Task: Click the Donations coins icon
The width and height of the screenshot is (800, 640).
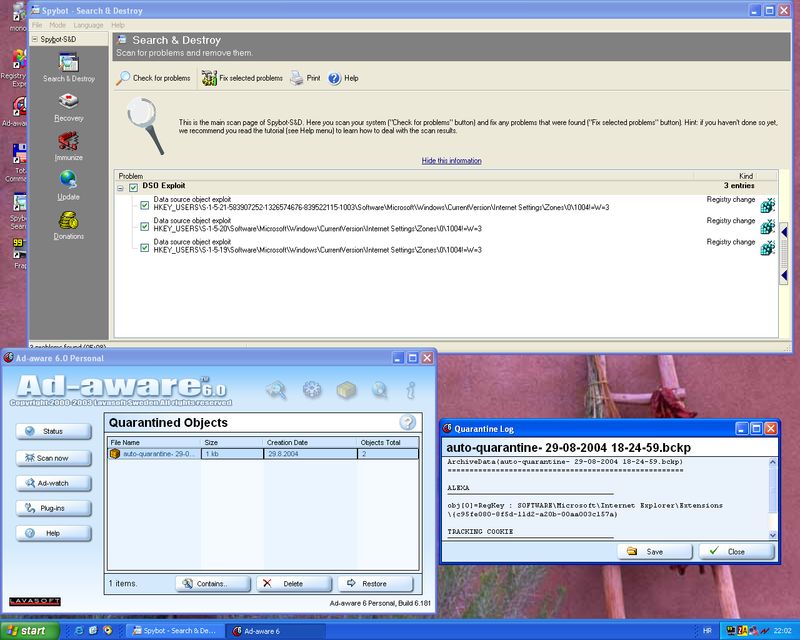Action: 68,221
